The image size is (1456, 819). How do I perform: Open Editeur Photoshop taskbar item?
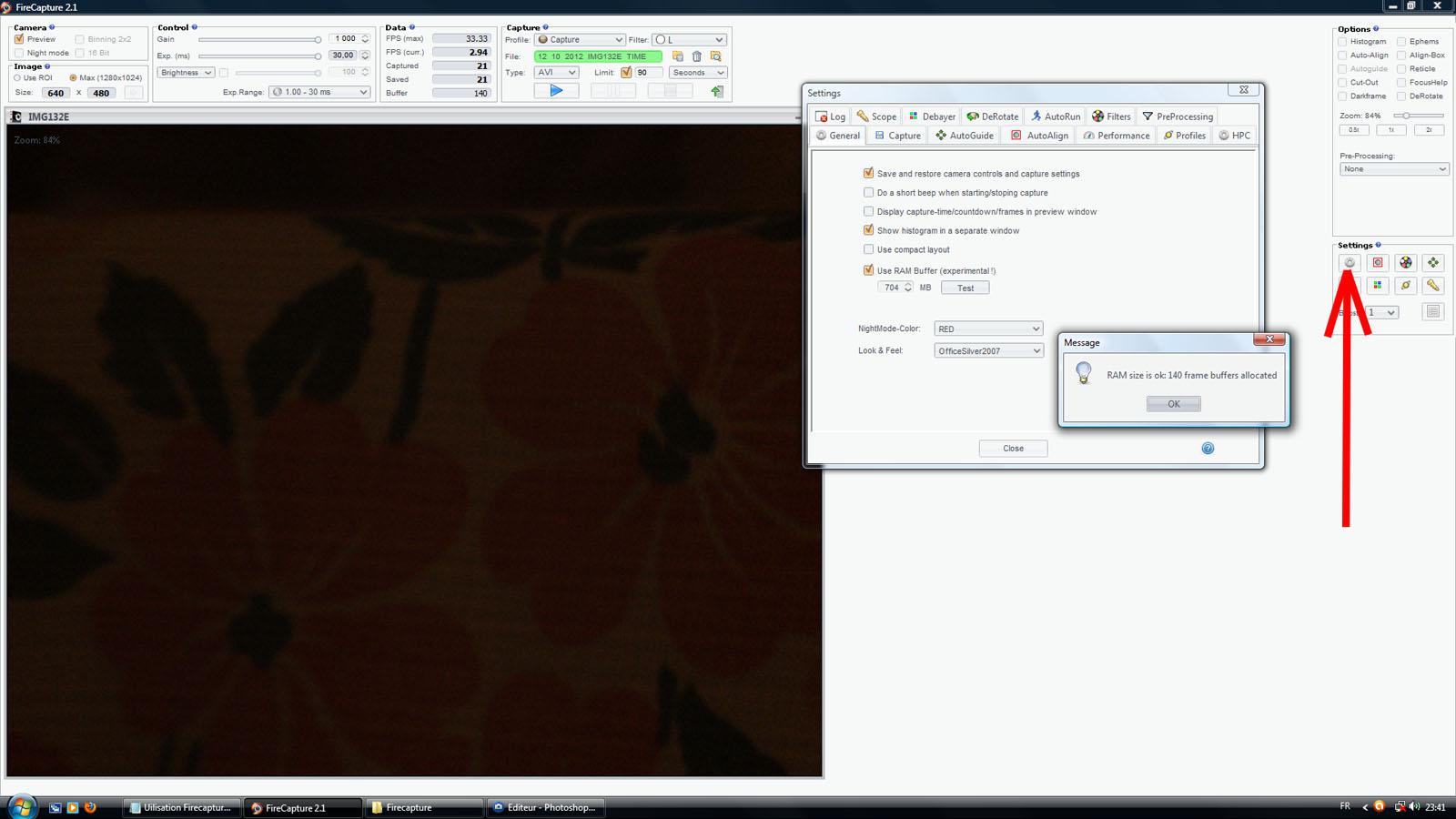(544, 807)
